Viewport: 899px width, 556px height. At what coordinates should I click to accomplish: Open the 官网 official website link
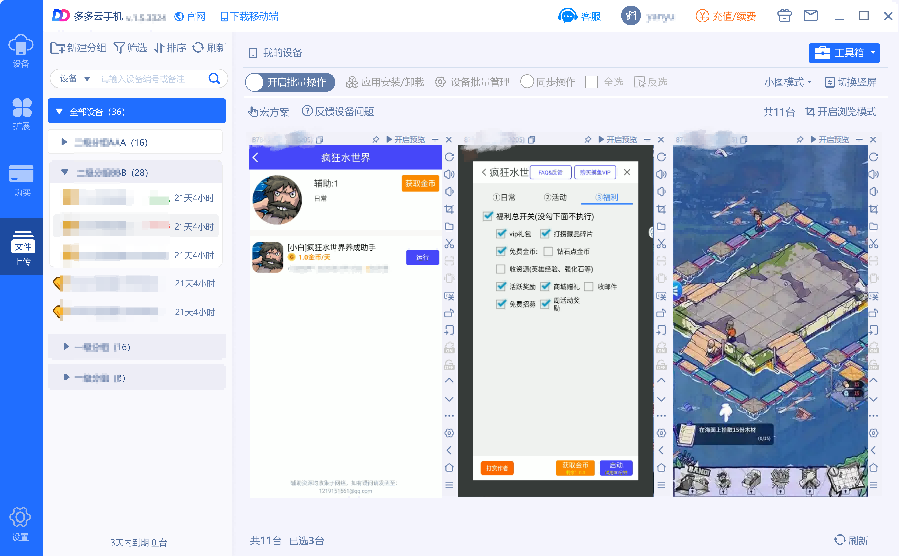190,17
